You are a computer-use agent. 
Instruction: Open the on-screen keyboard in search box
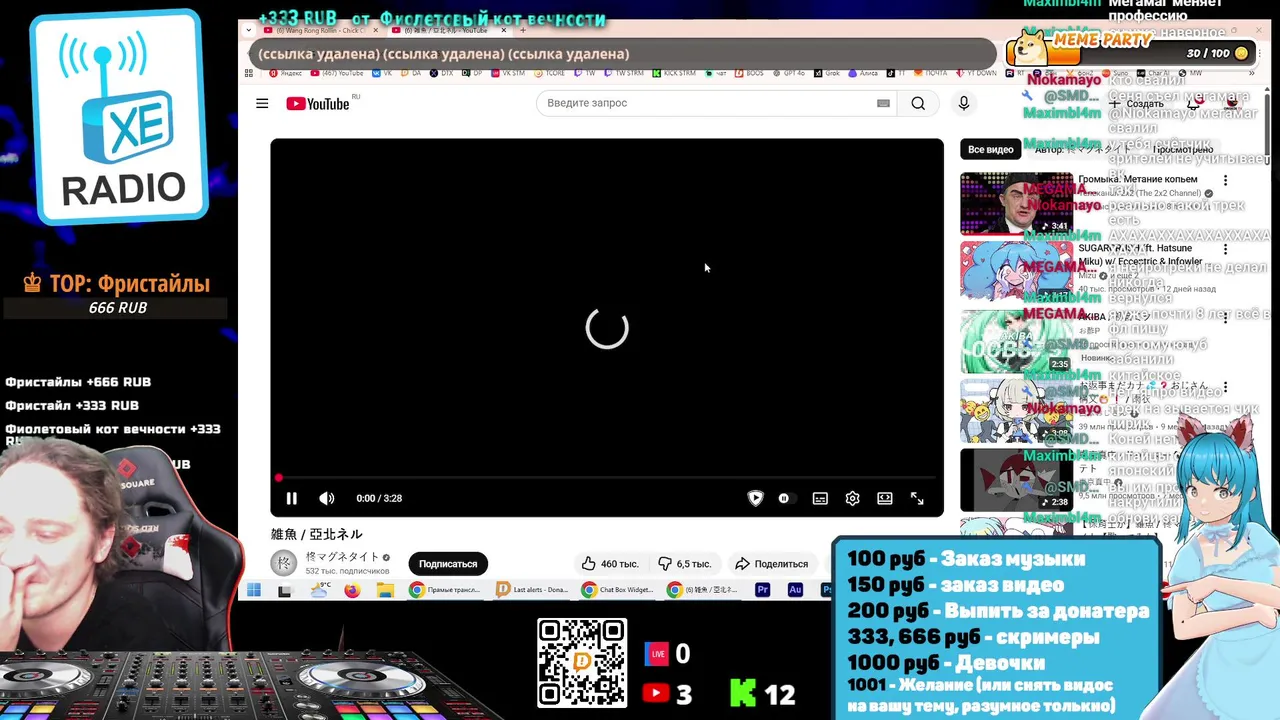883,103
